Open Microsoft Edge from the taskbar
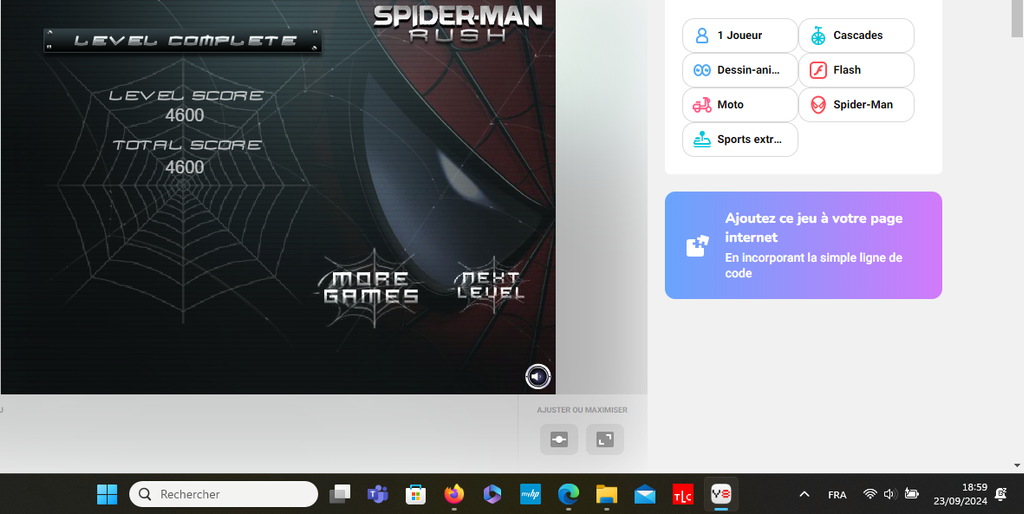 [x=568, y=494]
